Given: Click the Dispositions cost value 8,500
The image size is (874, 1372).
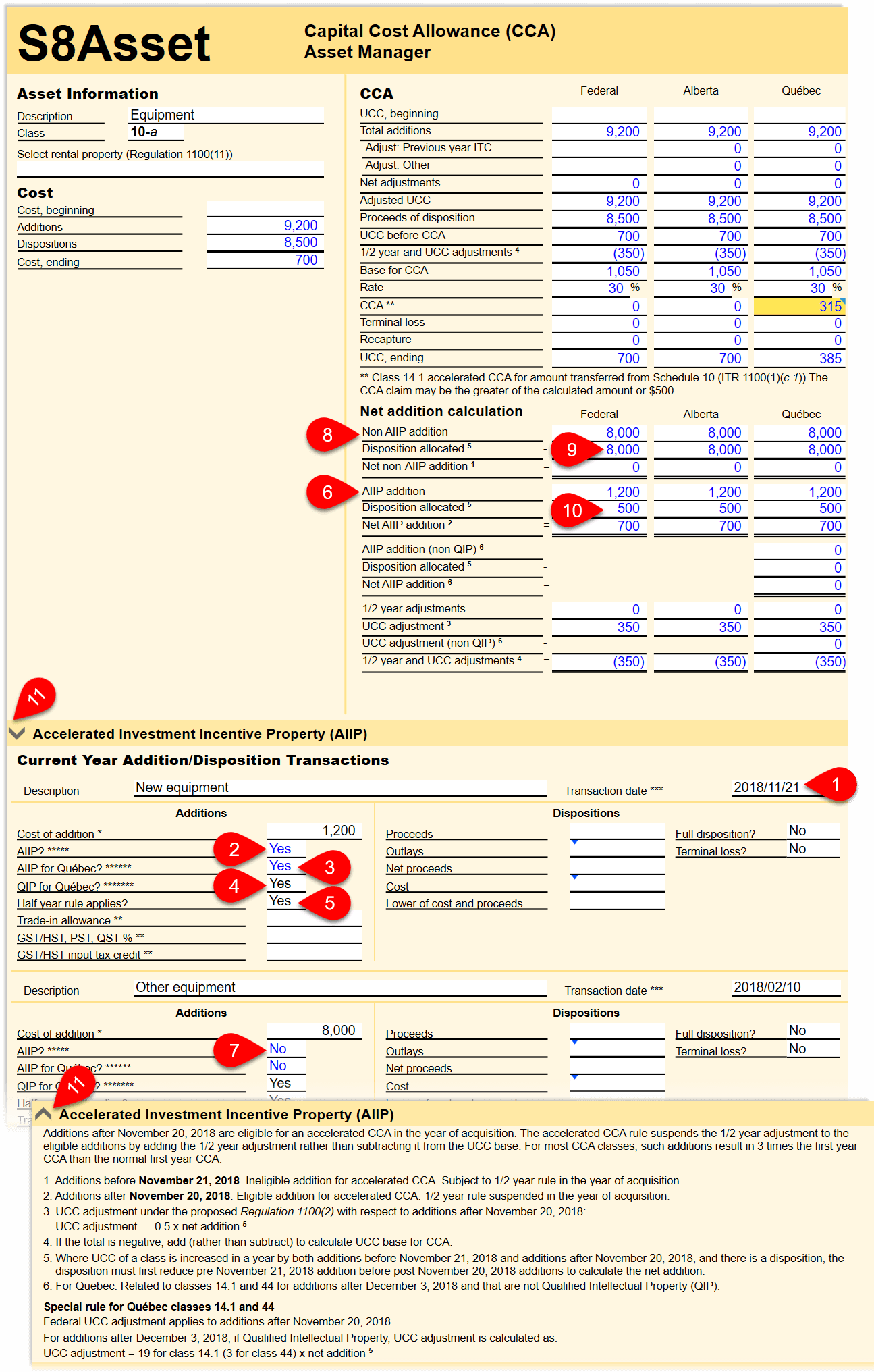Looking at the screenshot, I should coord(265,242).
